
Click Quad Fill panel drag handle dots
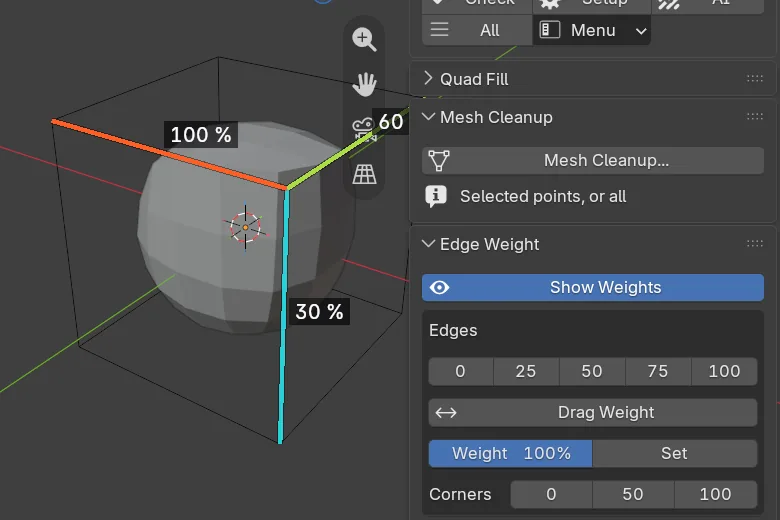pos(755,79)
